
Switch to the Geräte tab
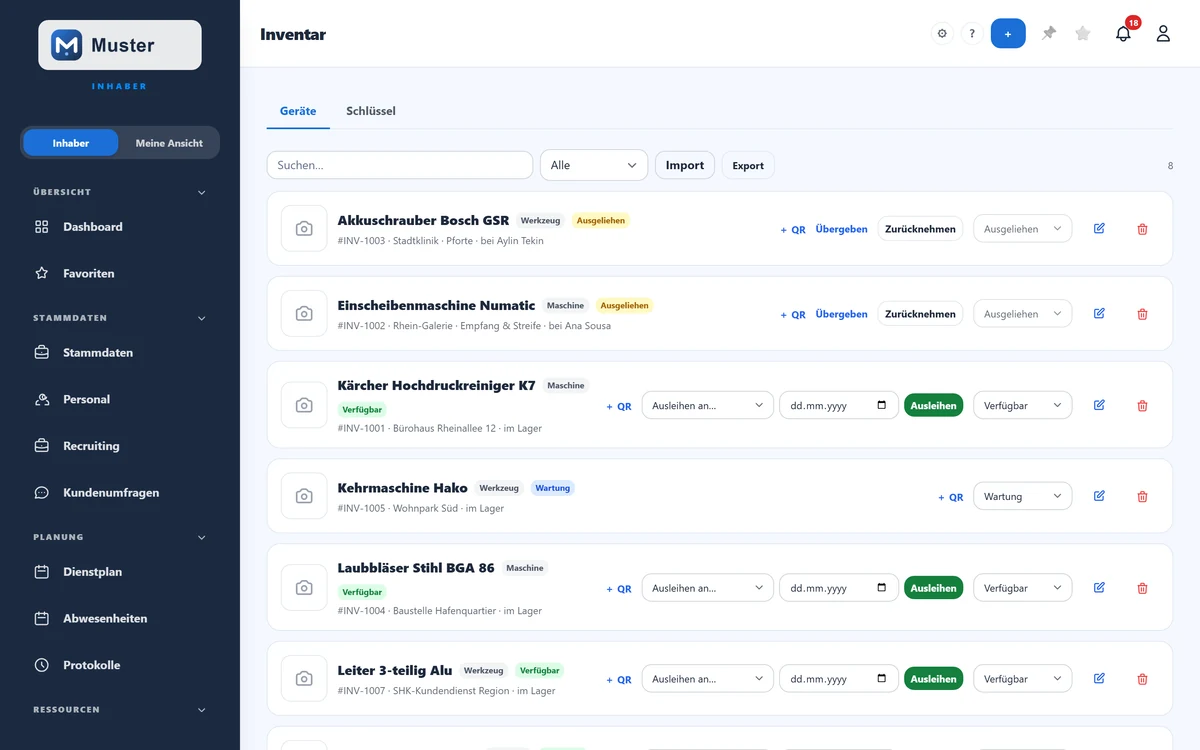click(298, 111)
